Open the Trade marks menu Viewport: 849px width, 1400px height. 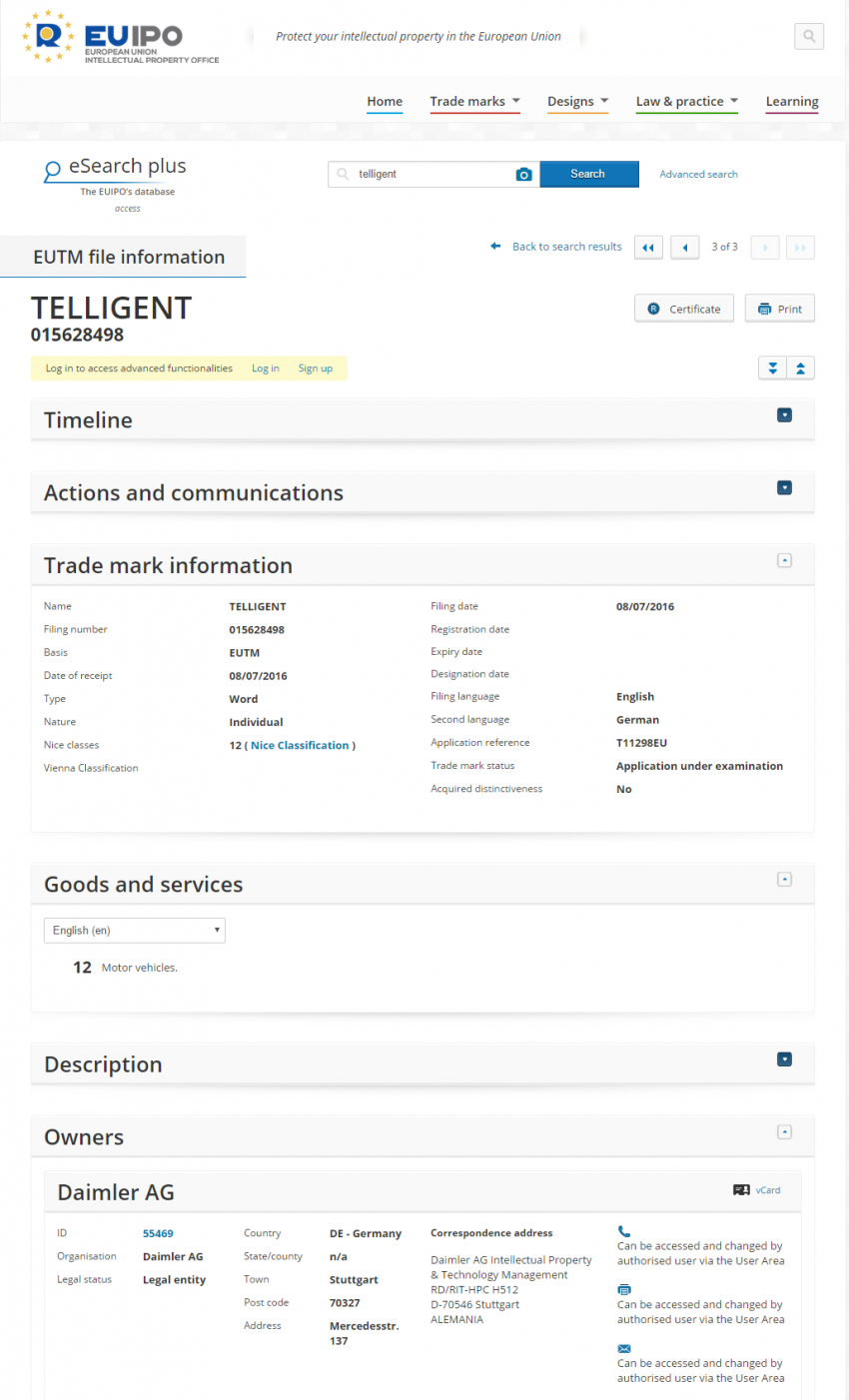pyautogui.click(x=475, y=102)
